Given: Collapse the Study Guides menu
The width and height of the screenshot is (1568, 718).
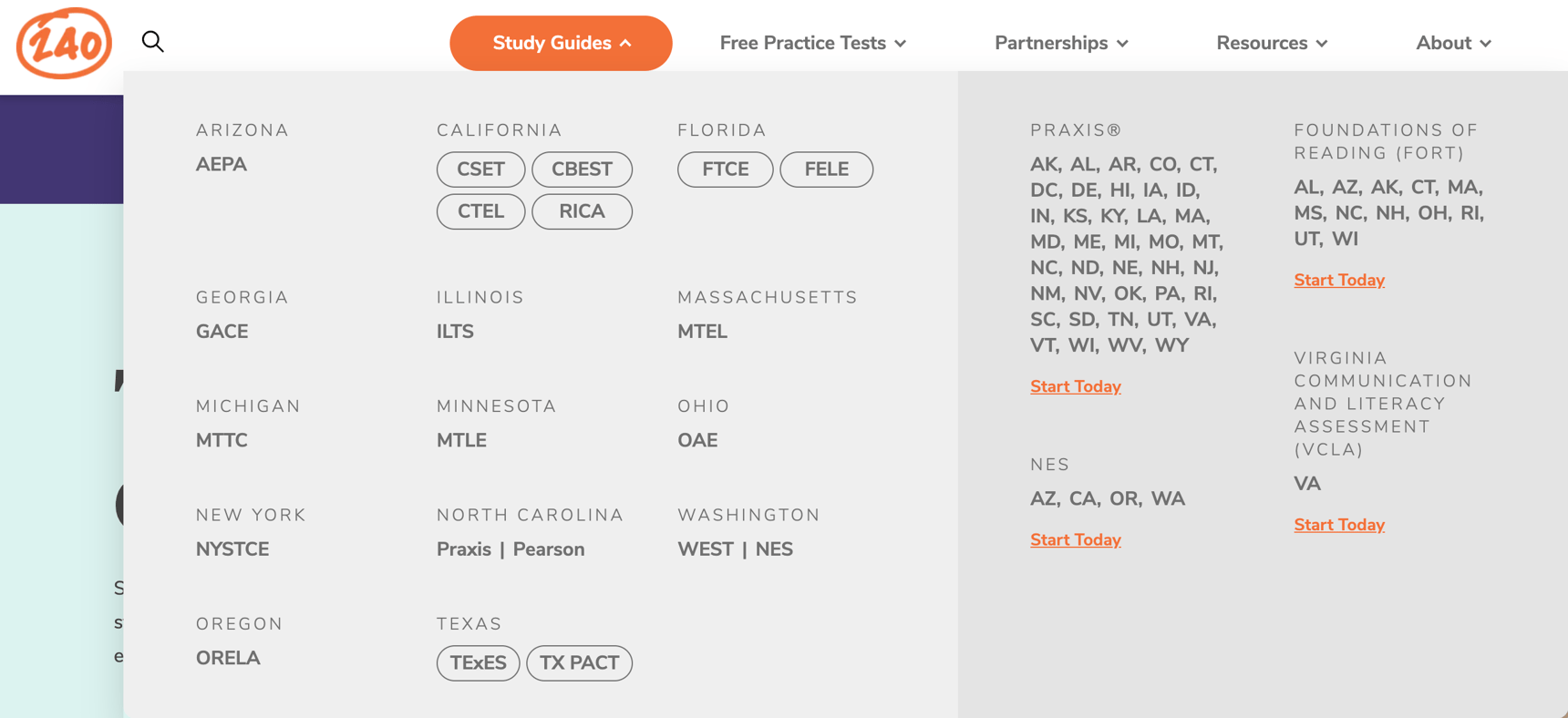Looking at the screenshot, I should pyautogui.click(x=561, y=43).
